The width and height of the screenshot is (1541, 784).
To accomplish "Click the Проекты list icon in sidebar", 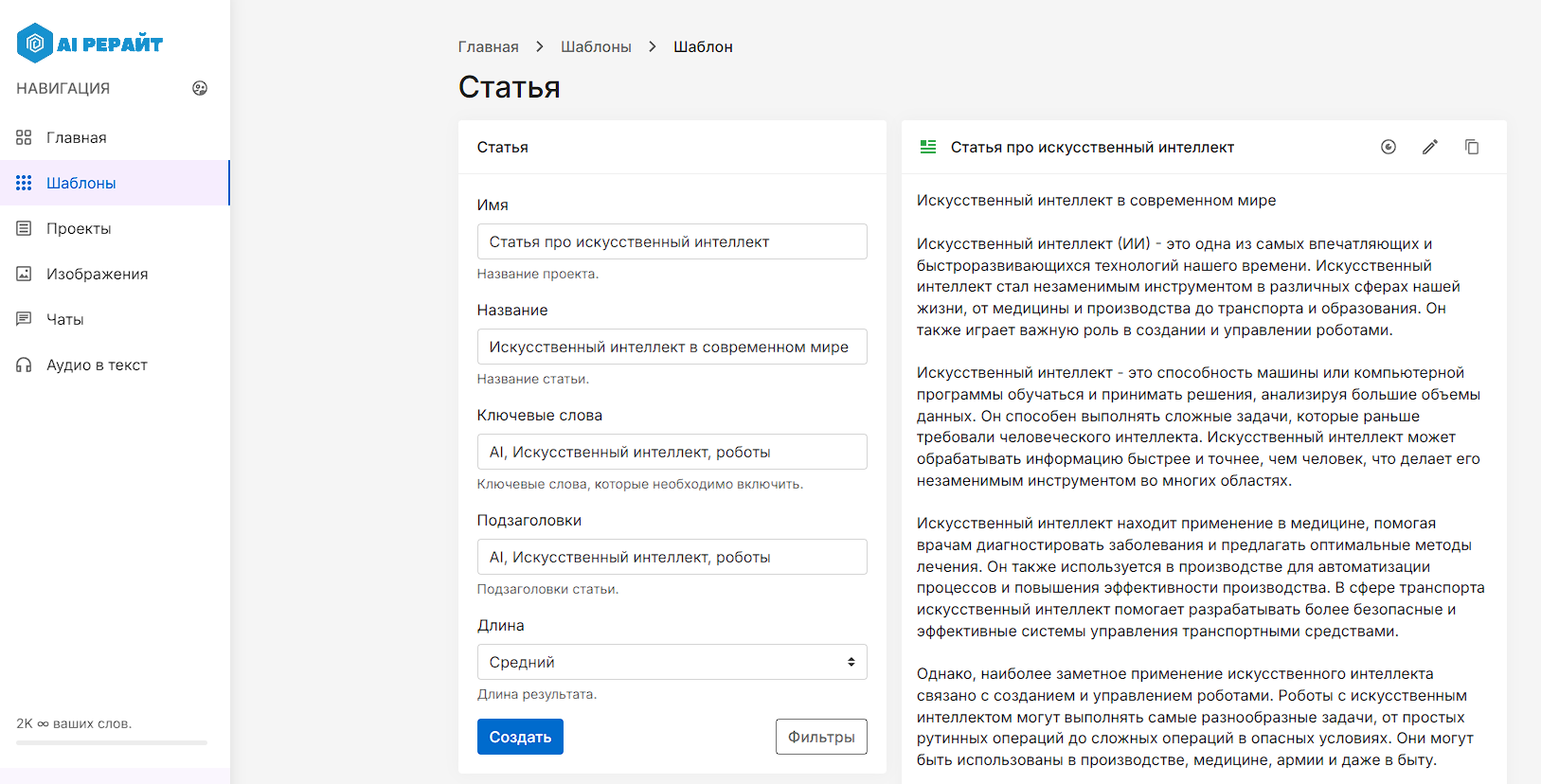I will [x=24, y=228].
